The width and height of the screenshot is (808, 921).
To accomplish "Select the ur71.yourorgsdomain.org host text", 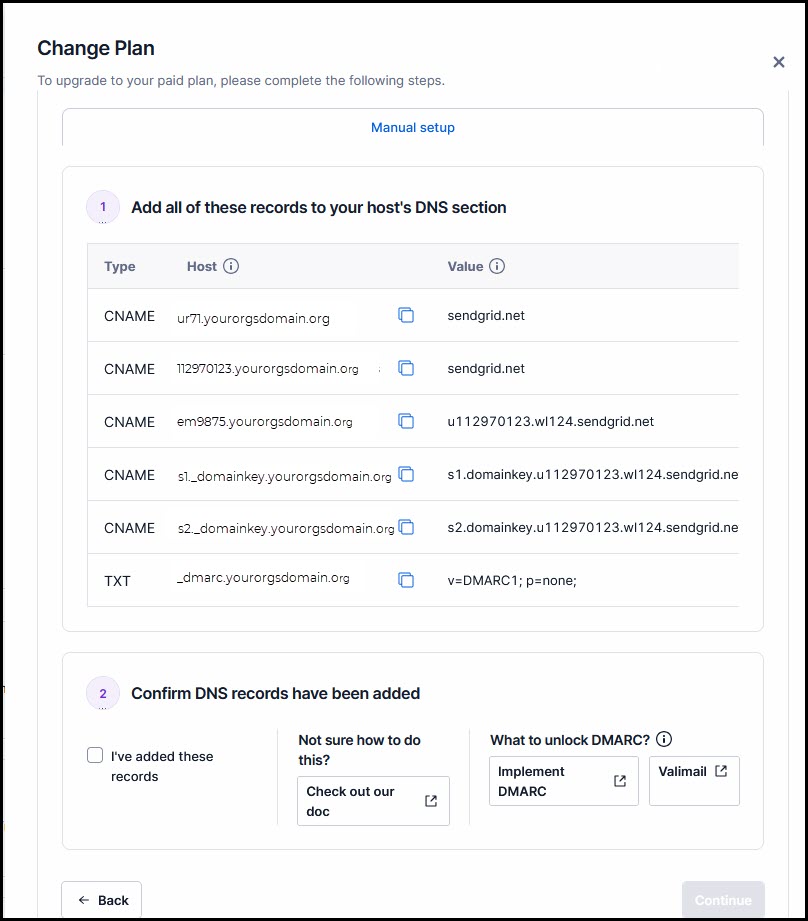I will tap(253, 318).
